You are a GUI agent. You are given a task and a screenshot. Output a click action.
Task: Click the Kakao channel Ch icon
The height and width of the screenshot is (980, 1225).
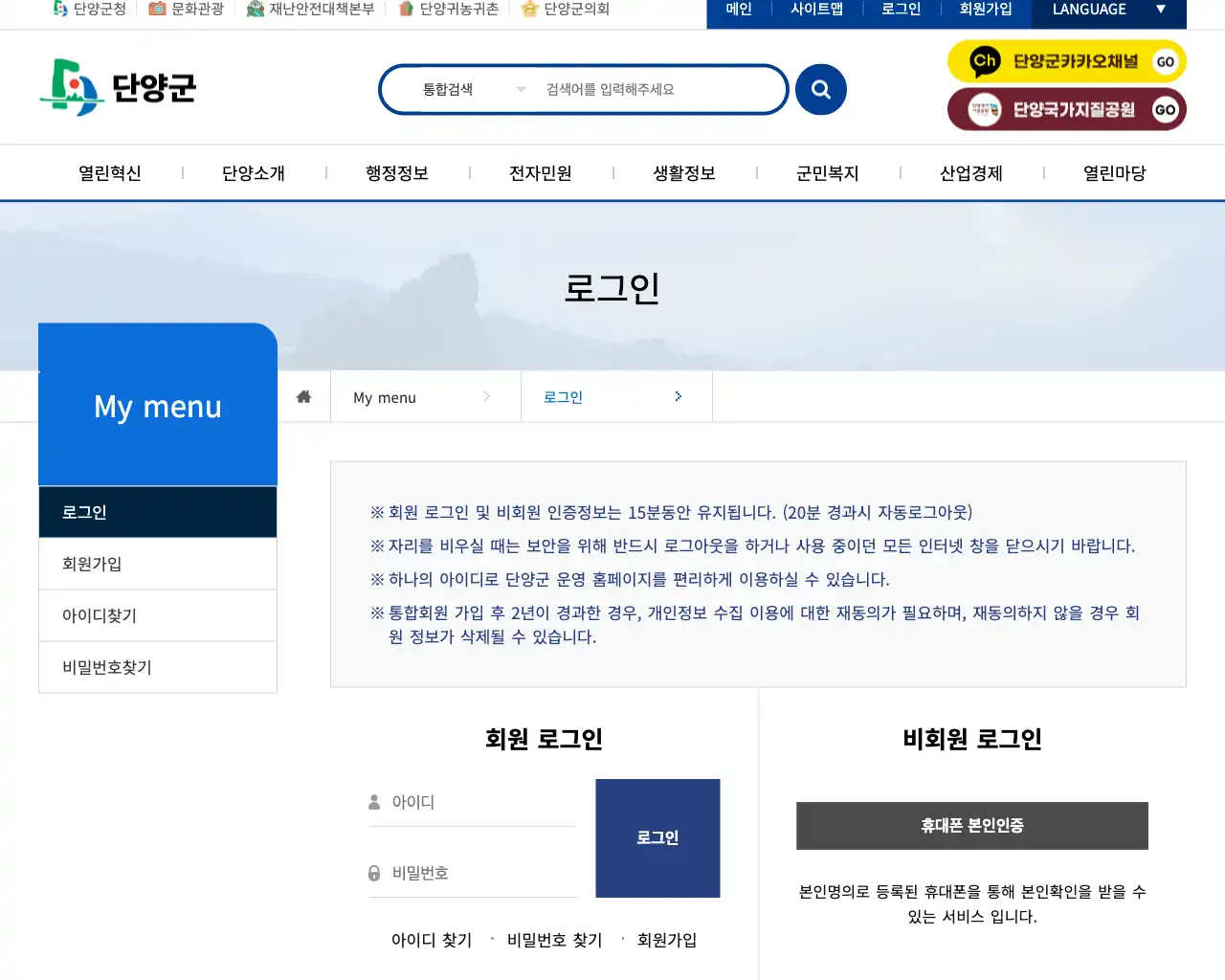click(x=986, y=60)
